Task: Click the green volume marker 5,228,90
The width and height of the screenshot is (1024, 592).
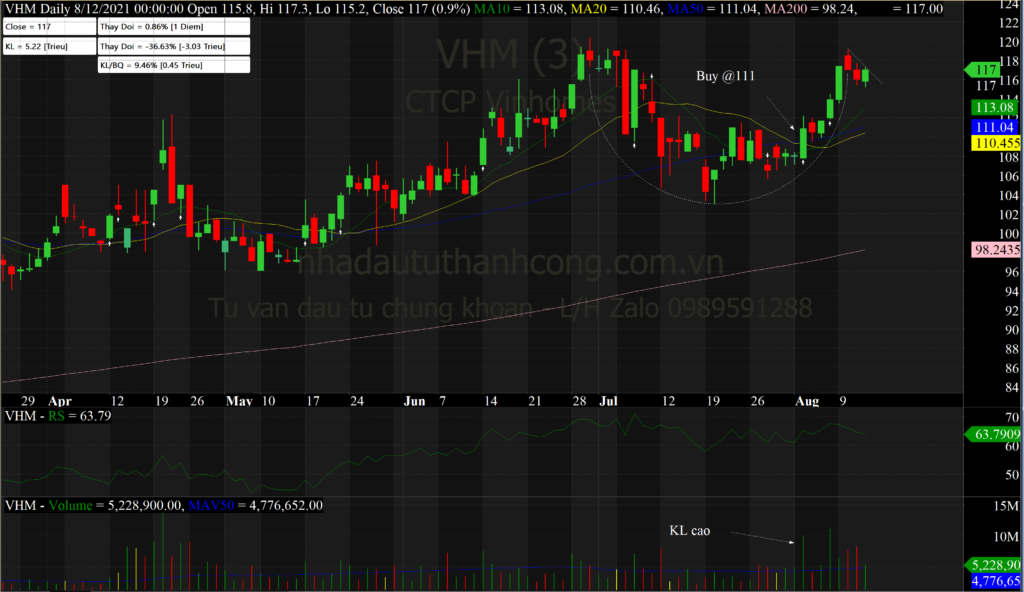Action: 993,564
